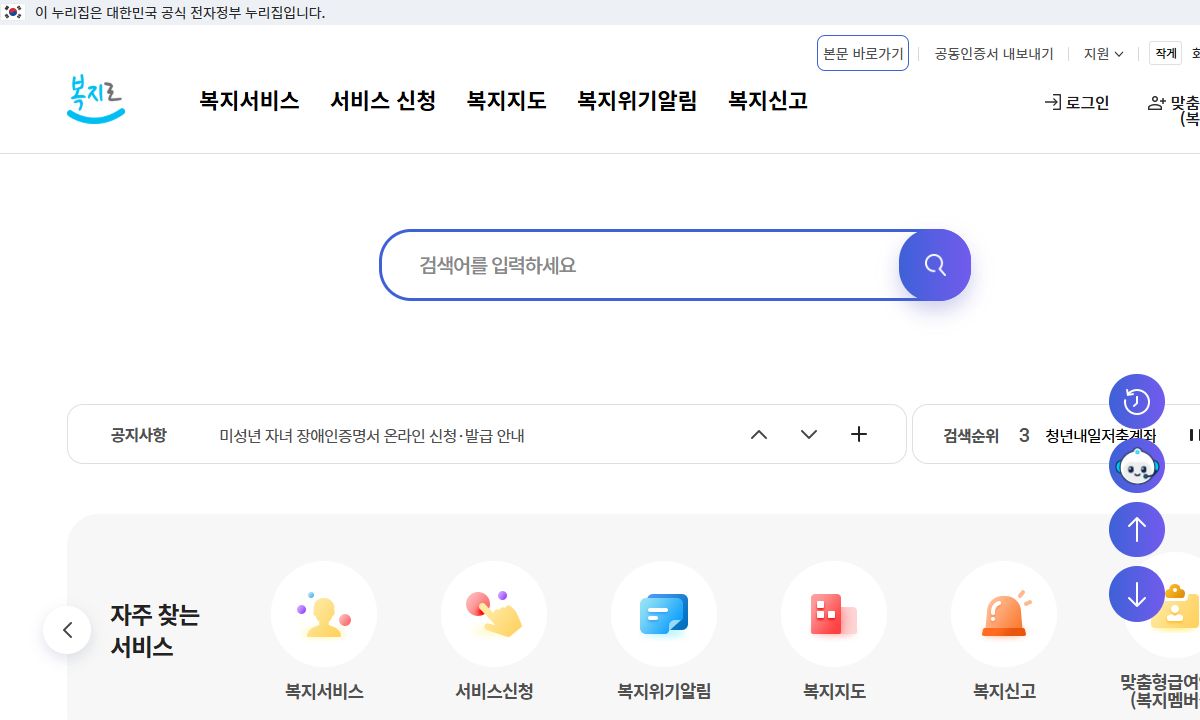Click the previous arrow in 자주 찾는 서비스

click(67, 630)
